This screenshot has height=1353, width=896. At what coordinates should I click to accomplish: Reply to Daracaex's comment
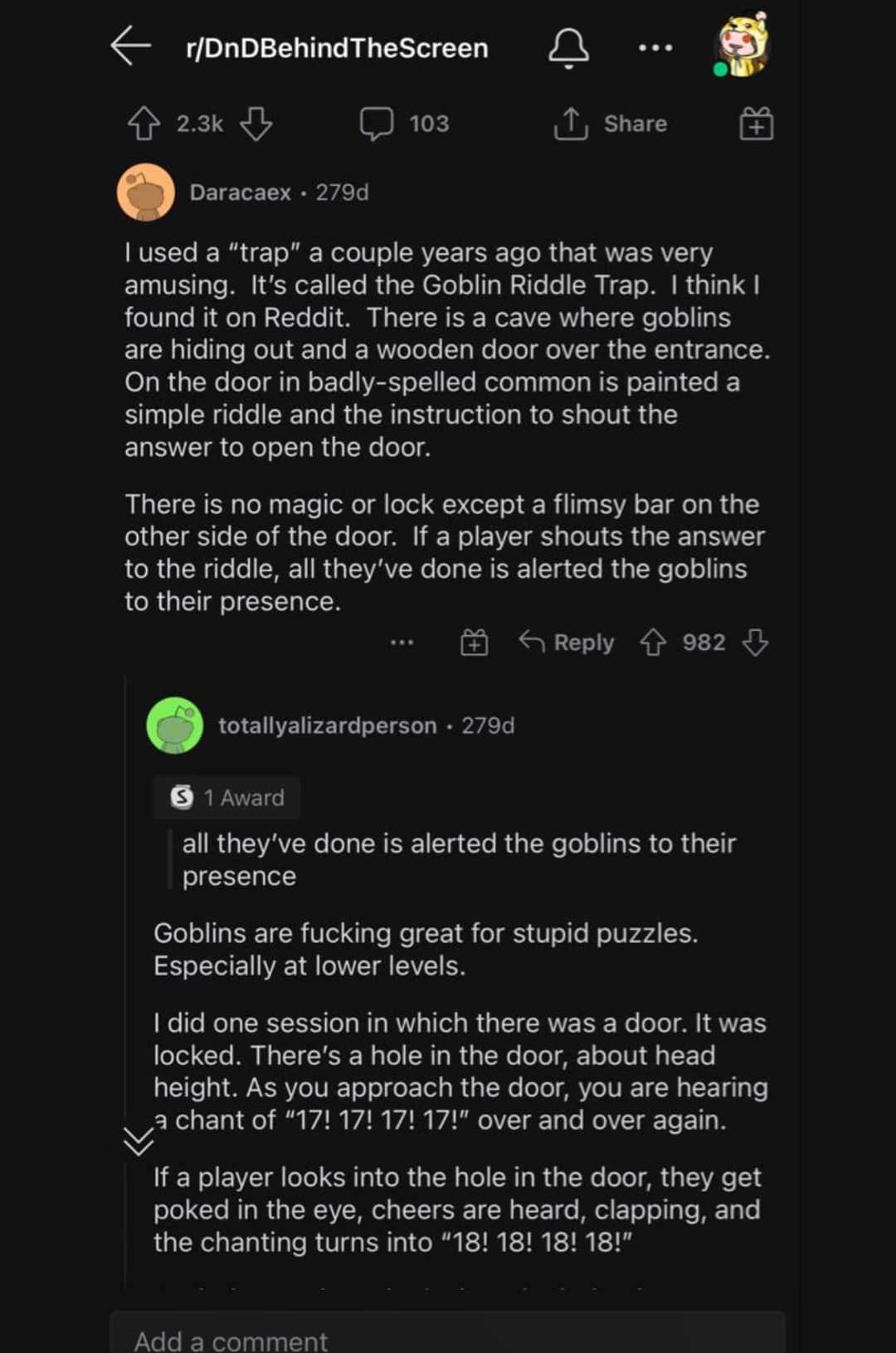click(567, 642)
